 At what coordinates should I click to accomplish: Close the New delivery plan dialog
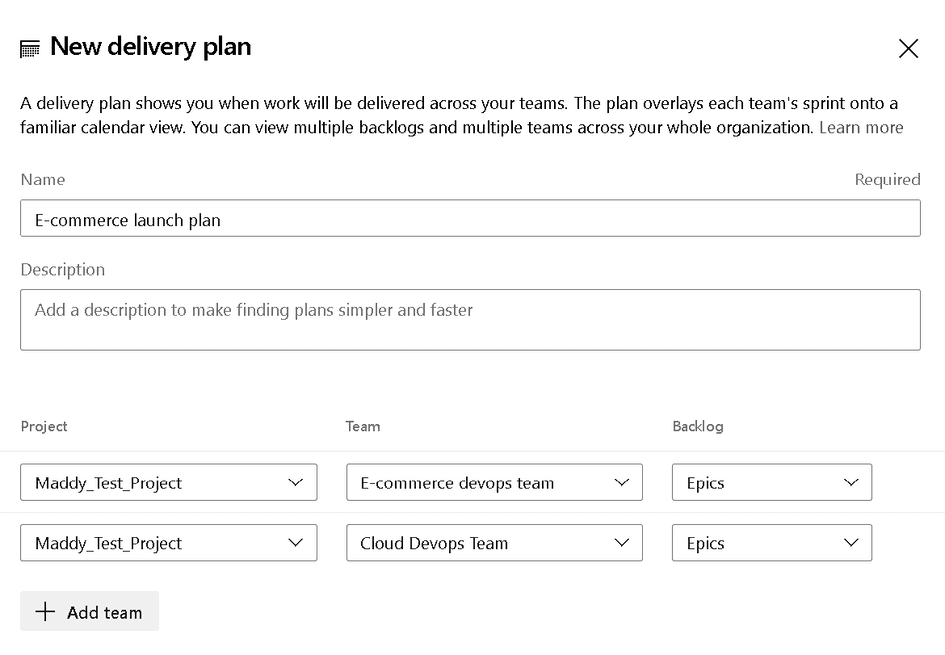click(908, 48)
